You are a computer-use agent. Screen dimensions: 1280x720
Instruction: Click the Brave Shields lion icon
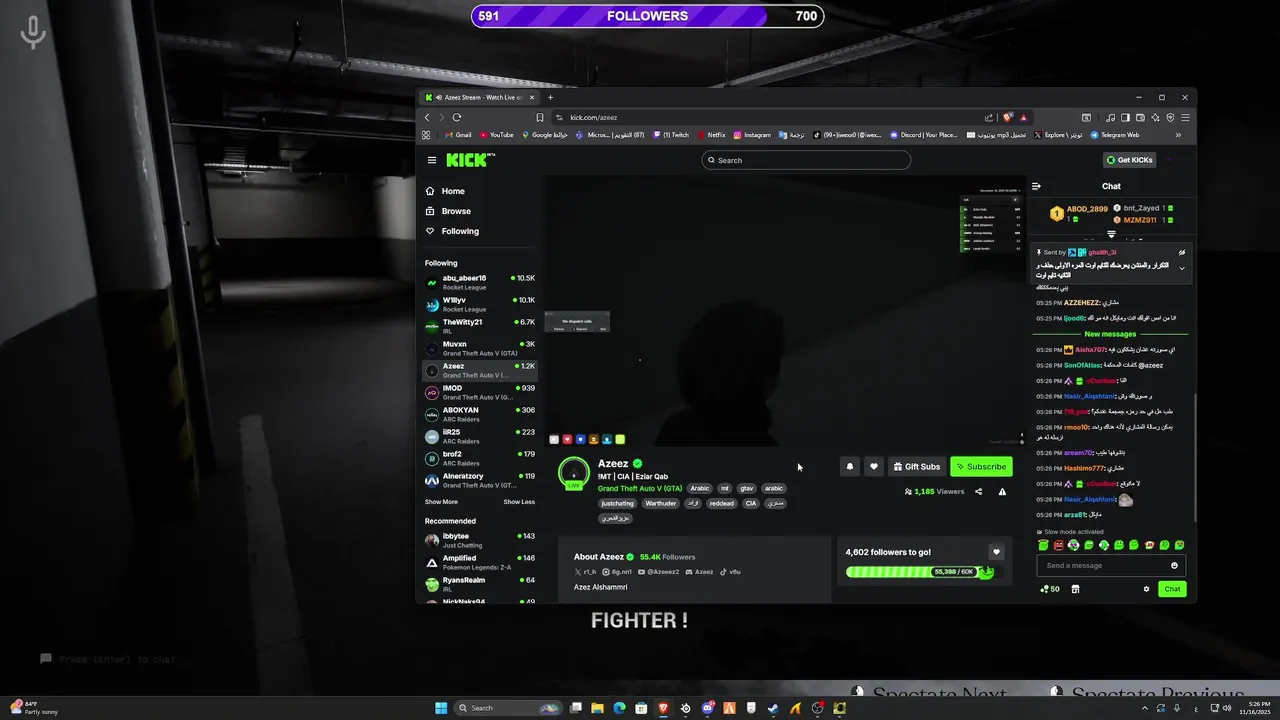pyautogui.click(x=1008, y=117)
